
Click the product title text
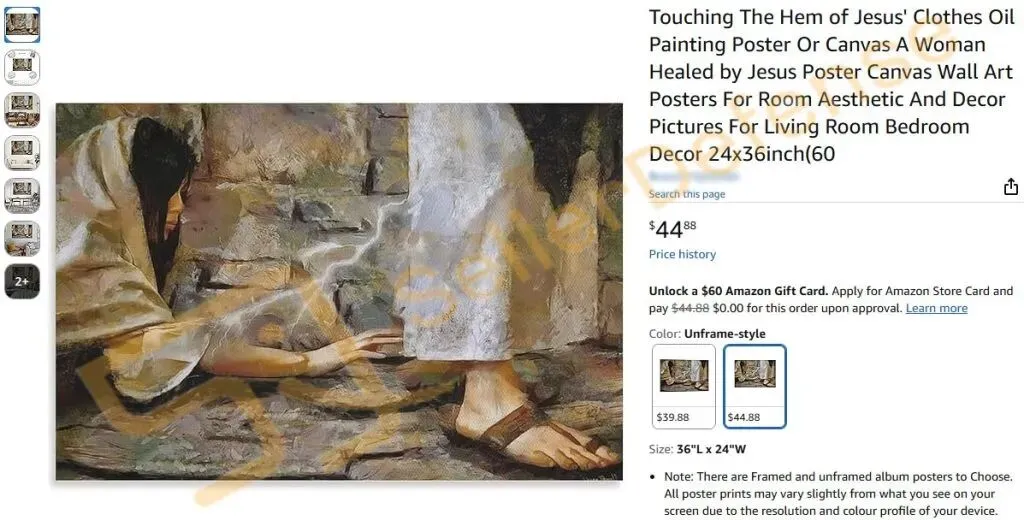(x=831, y=86)
